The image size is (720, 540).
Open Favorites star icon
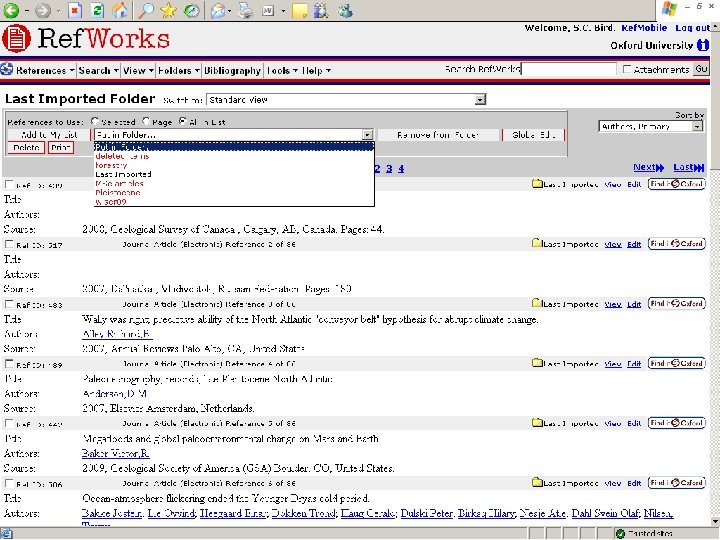tap(169, 10)
